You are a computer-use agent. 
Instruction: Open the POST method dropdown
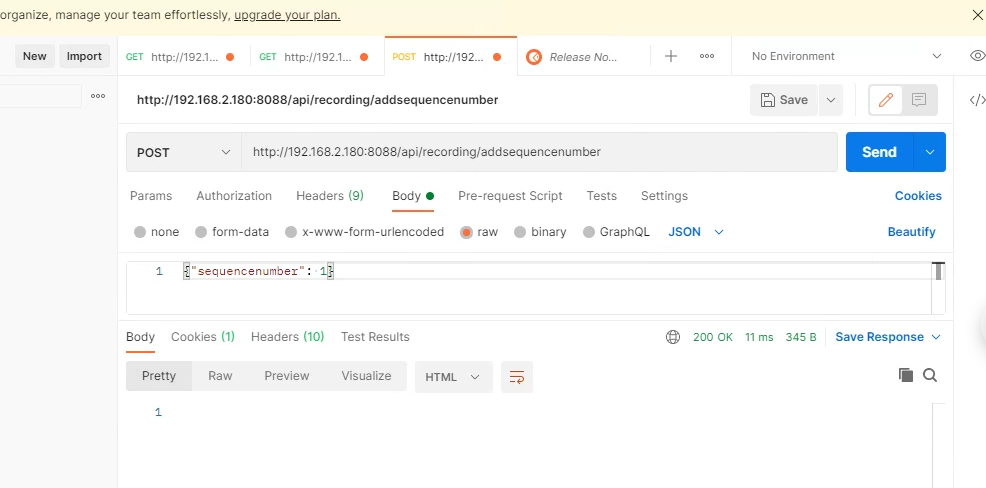183,152
